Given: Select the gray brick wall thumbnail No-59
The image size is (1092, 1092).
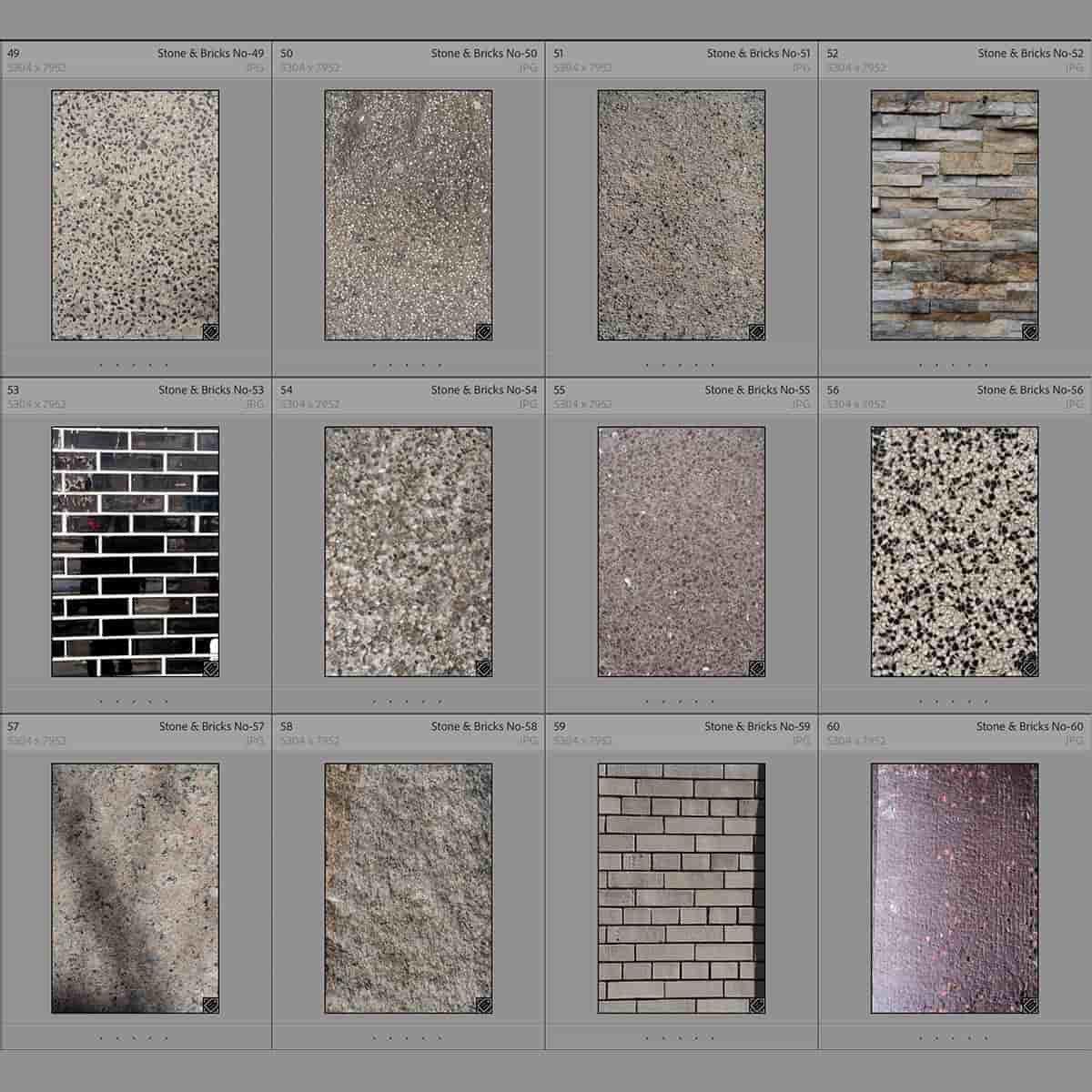Looking at the screenshot, I should tap(682, 888).
